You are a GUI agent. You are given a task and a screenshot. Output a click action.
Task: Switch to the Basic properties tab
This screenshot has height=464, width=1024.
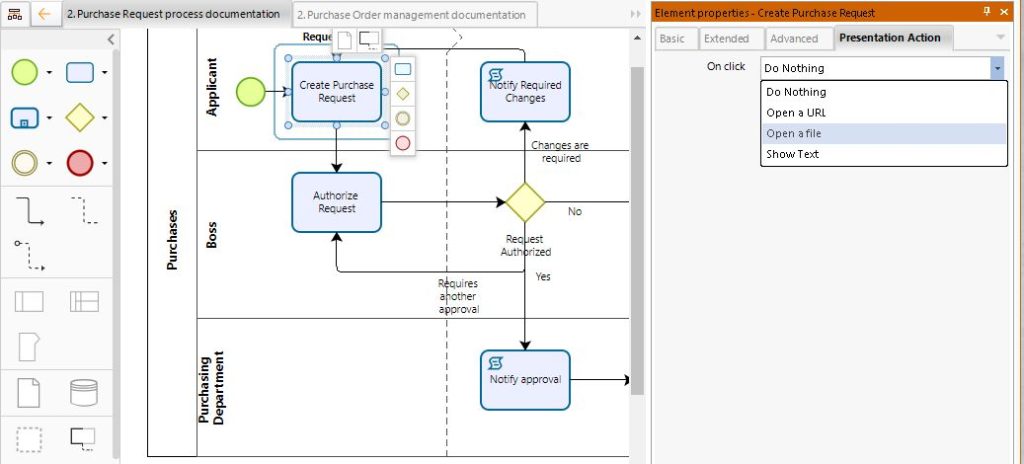click(x=672, y=38)
